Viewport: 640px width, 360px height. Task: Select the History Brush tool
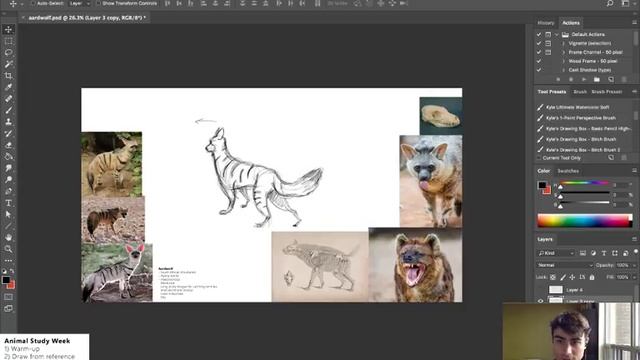pos(8,133)
